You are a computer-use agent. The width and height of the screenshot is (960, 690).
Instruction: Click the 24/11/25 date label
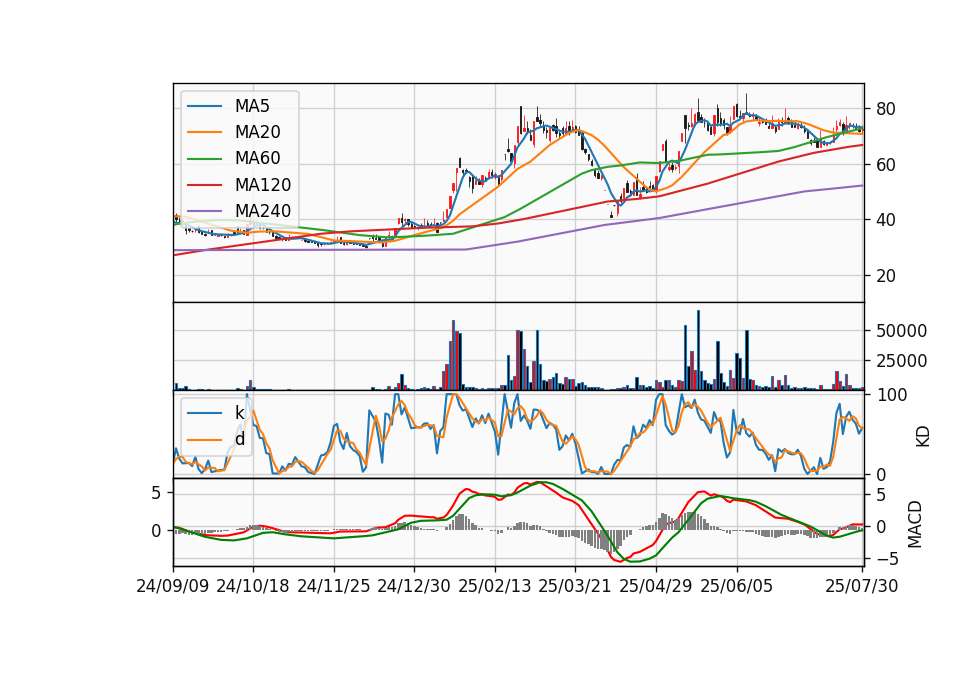(x=334, y=587)
